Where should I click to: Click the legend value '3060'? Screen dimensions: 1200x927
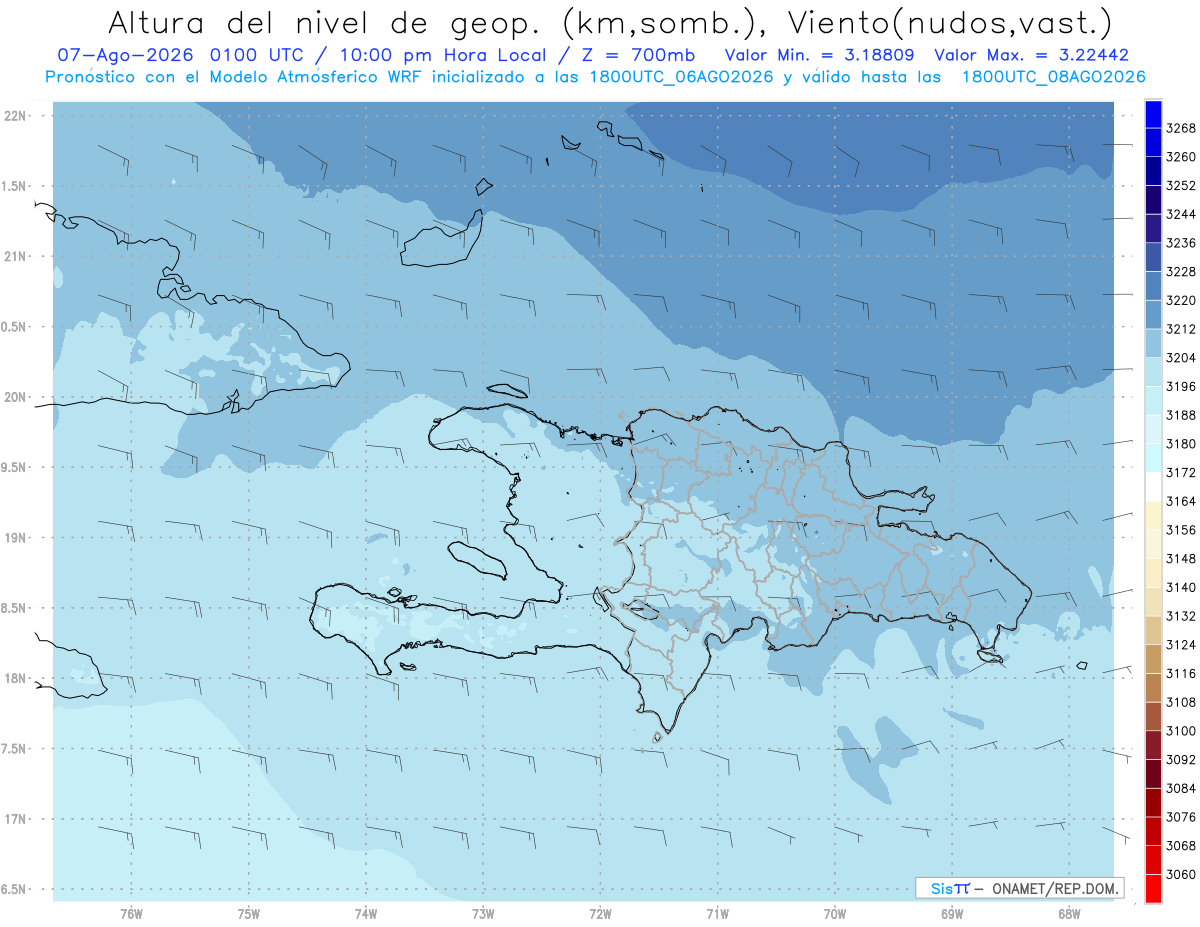pyautogui.click(x=1181, y=874)
